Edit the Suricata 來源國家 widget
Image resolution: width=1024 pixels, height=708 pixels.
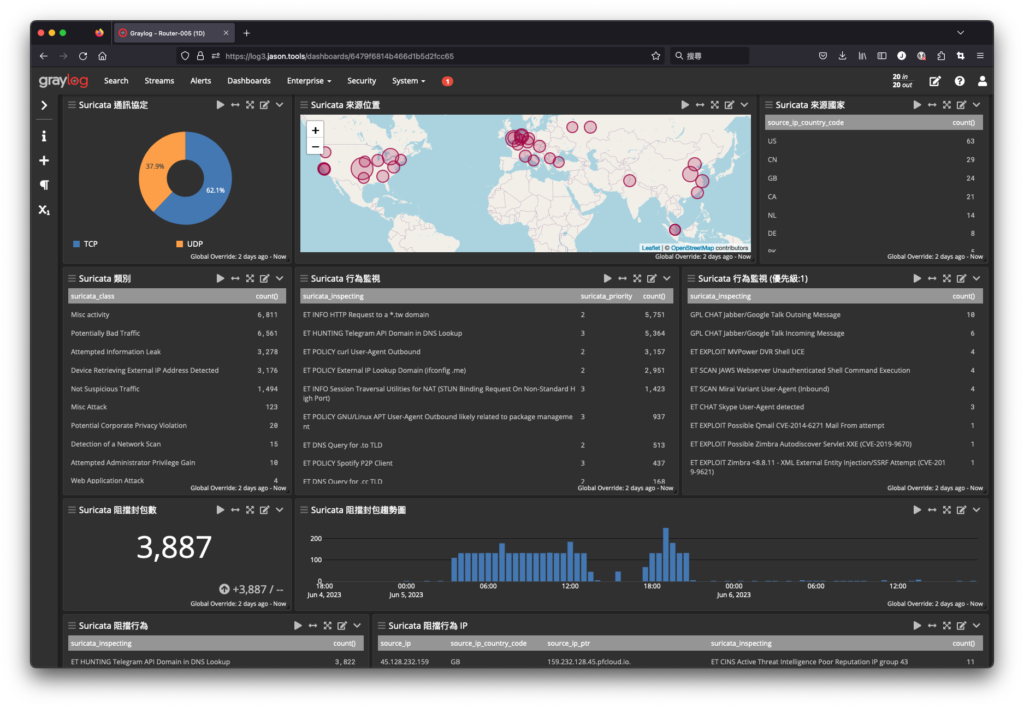961,105
